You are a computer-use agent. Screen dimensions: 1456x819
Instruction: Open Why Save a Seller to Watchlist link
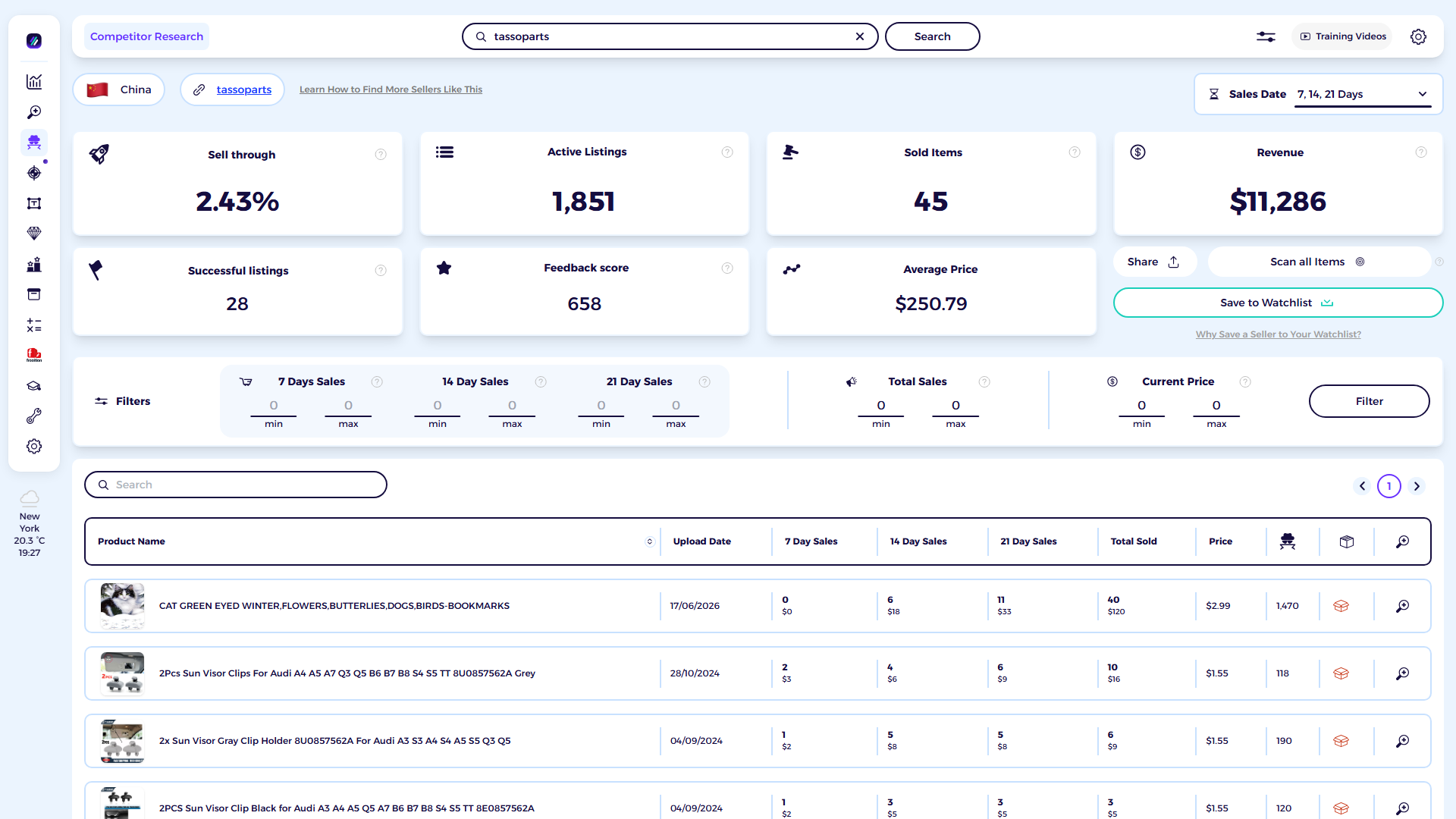[1278, 334]
